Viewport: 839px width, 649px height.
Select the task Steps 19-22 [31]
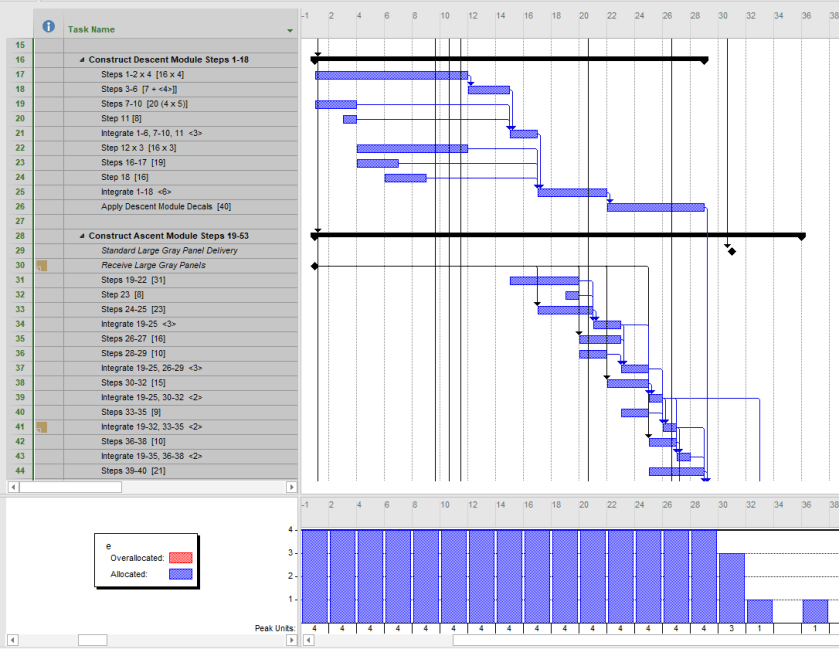point(130,280)
